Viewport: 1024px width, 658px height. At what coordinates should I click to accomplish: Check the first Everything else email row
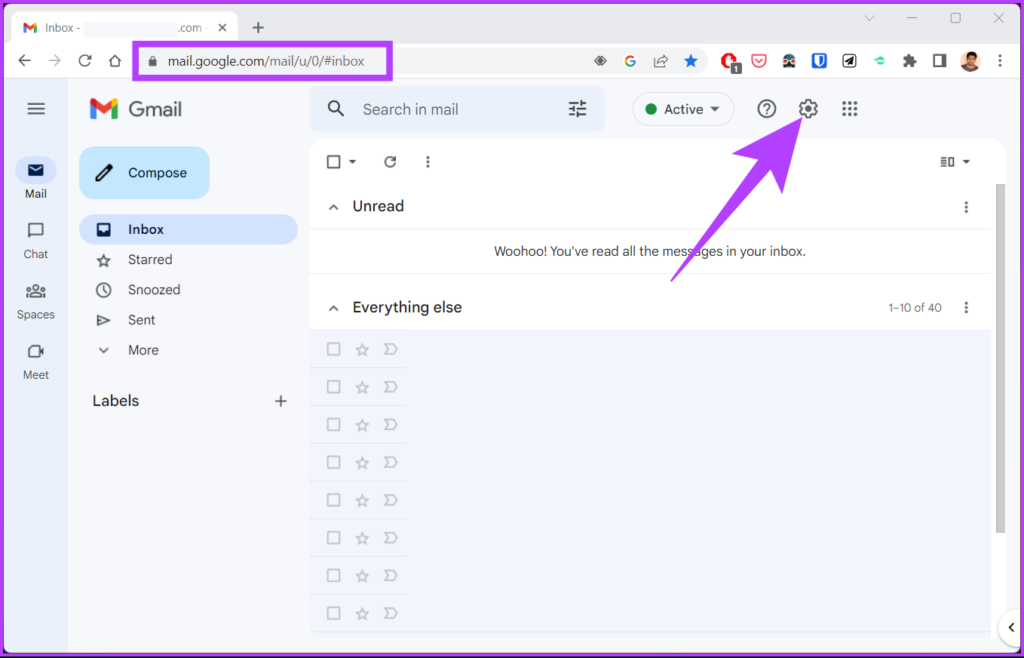(x=333, y=349)
